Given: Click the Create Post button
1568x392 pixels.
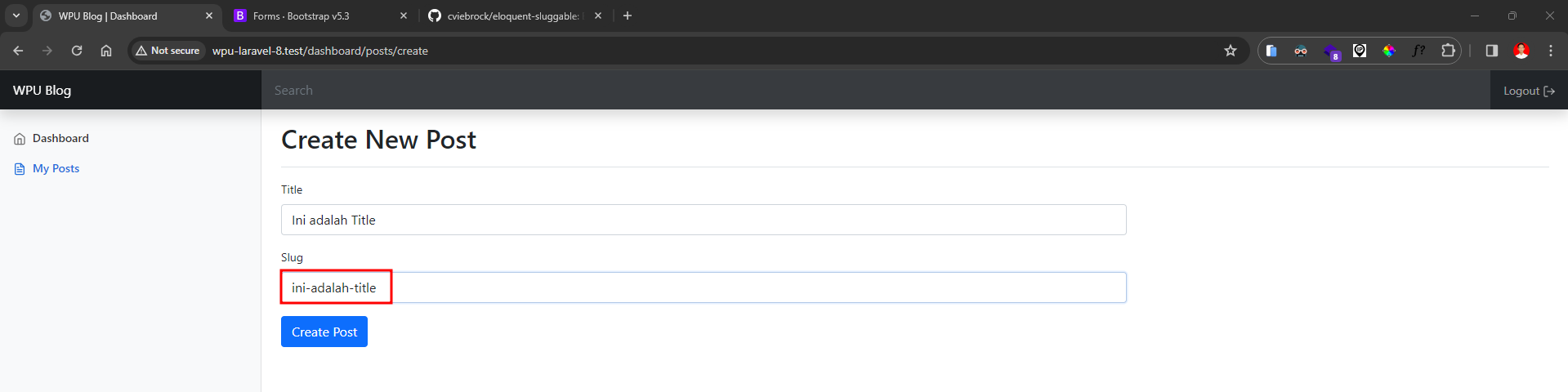Looking at the screenshot, I should (324, 332).
